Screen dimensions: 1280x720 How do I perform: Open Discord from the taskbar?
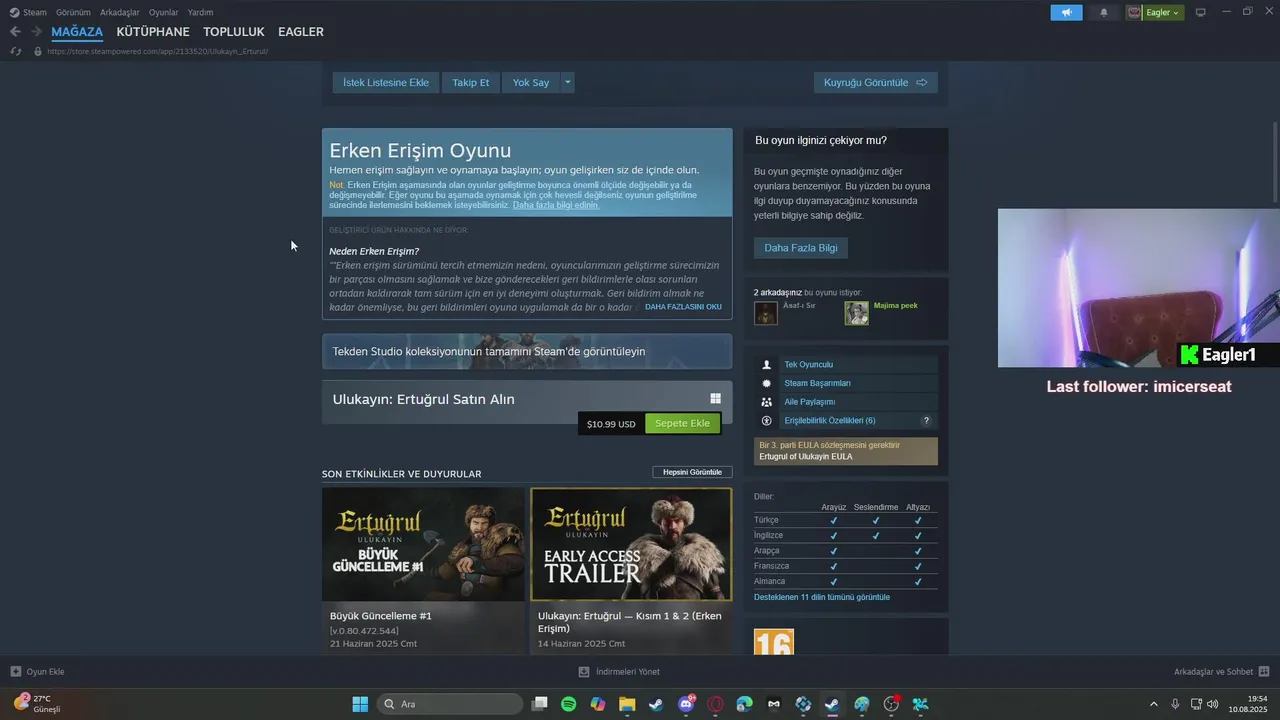pos(686,704)
